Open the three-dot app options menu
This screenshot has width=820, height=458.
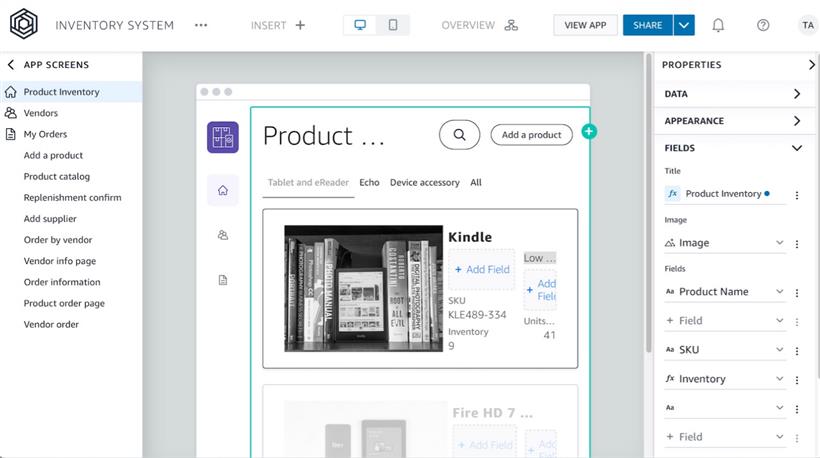click(x=201, y=25)
